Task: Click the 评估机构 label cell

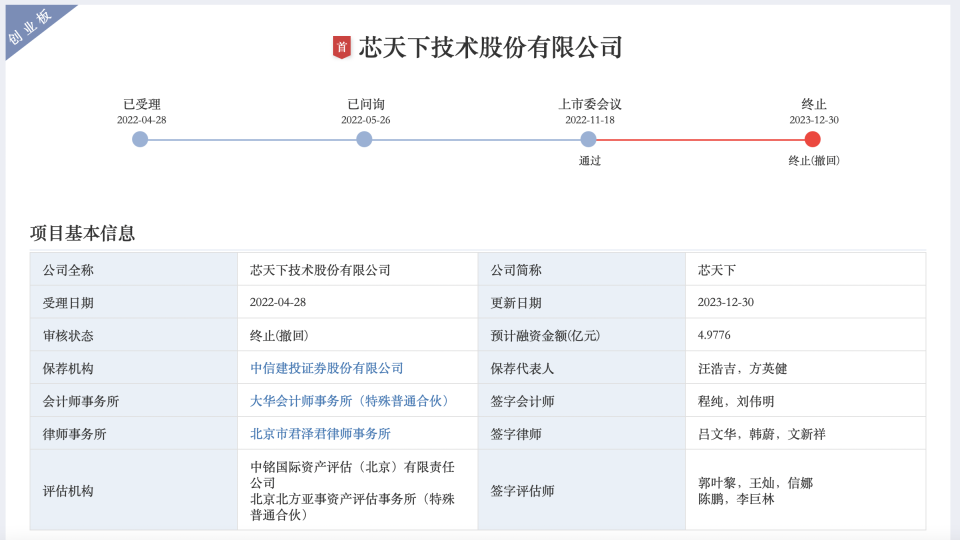Action: click(x=133, y=490)
